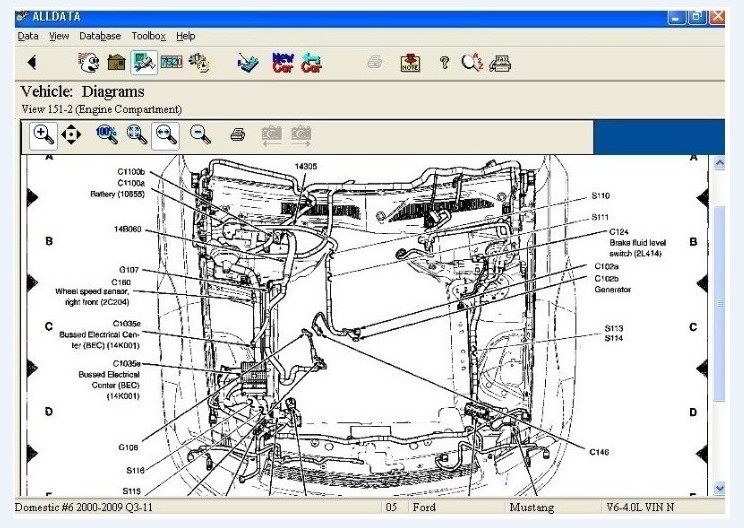The image size is (744, 528).
Task: Click "View 151-2 (Engine Compartment)" subtitle
Action: [x=102, y=109]
